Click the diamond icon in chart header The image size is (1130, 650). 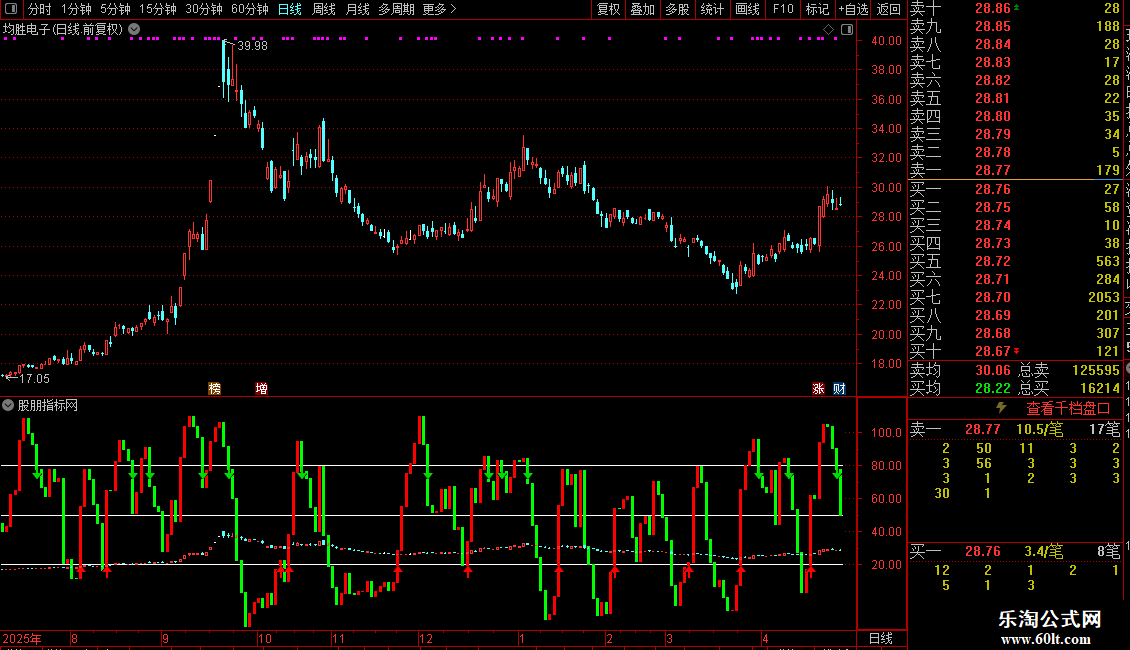point(828,30)
